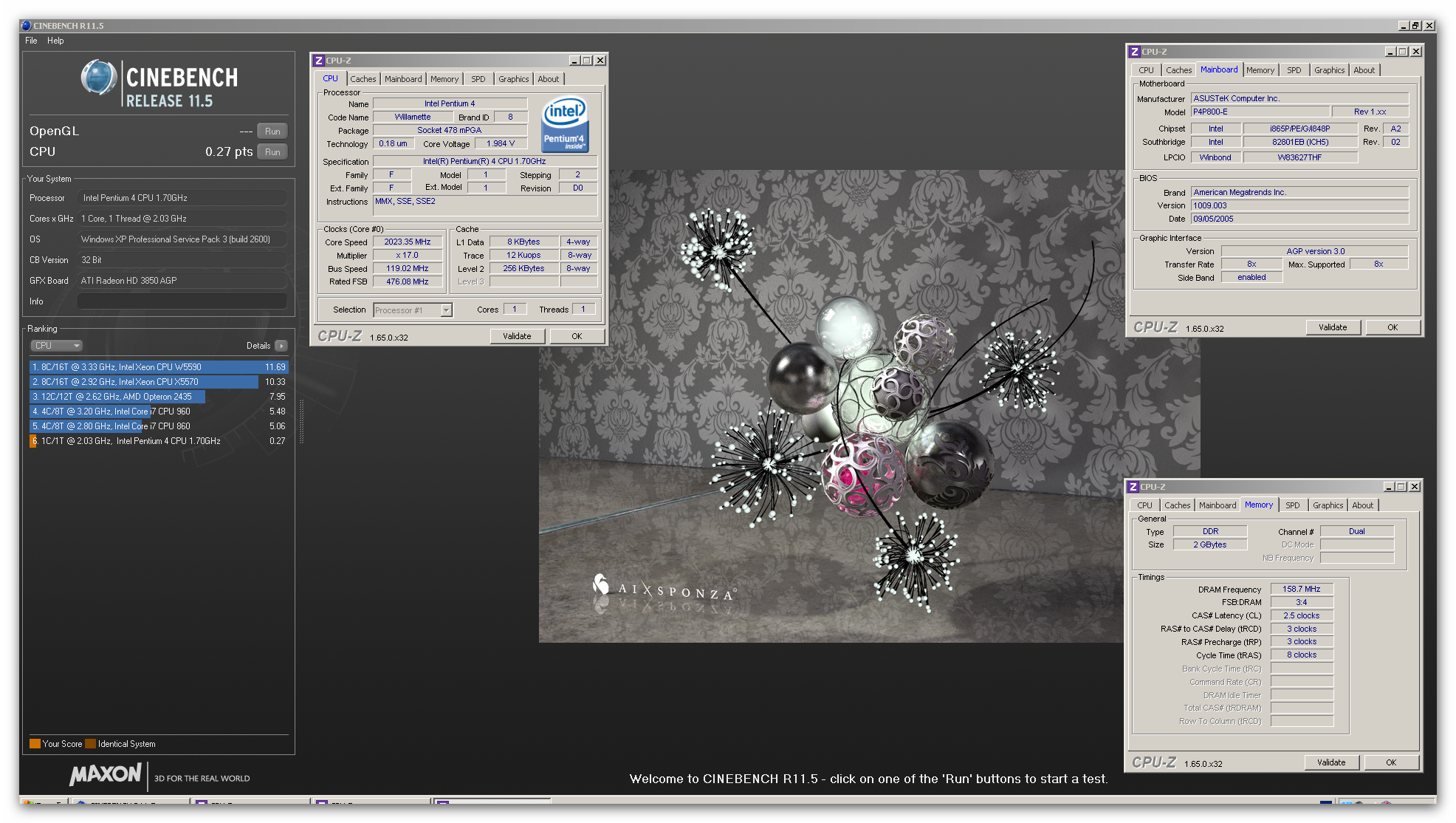Click the GFX Board ATI Radeon HD 3850 AGP field

(182, 281)
